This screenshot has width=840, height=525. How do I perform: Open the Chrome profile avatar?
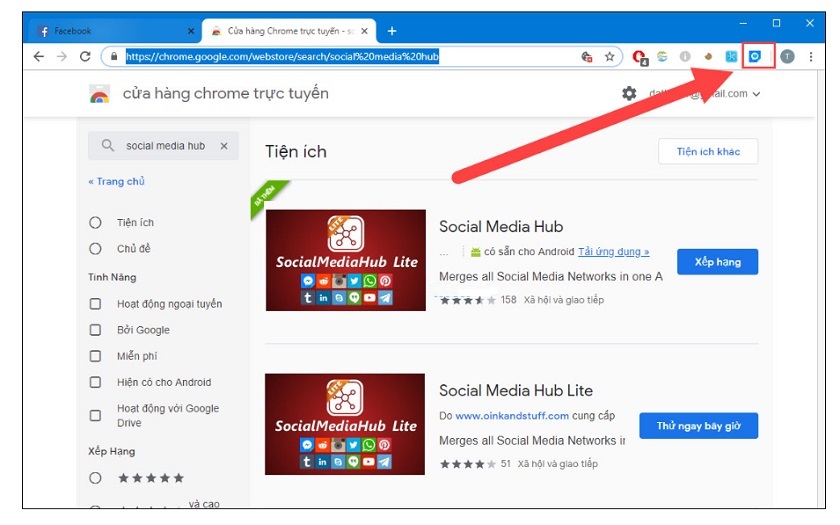point(788,56)
